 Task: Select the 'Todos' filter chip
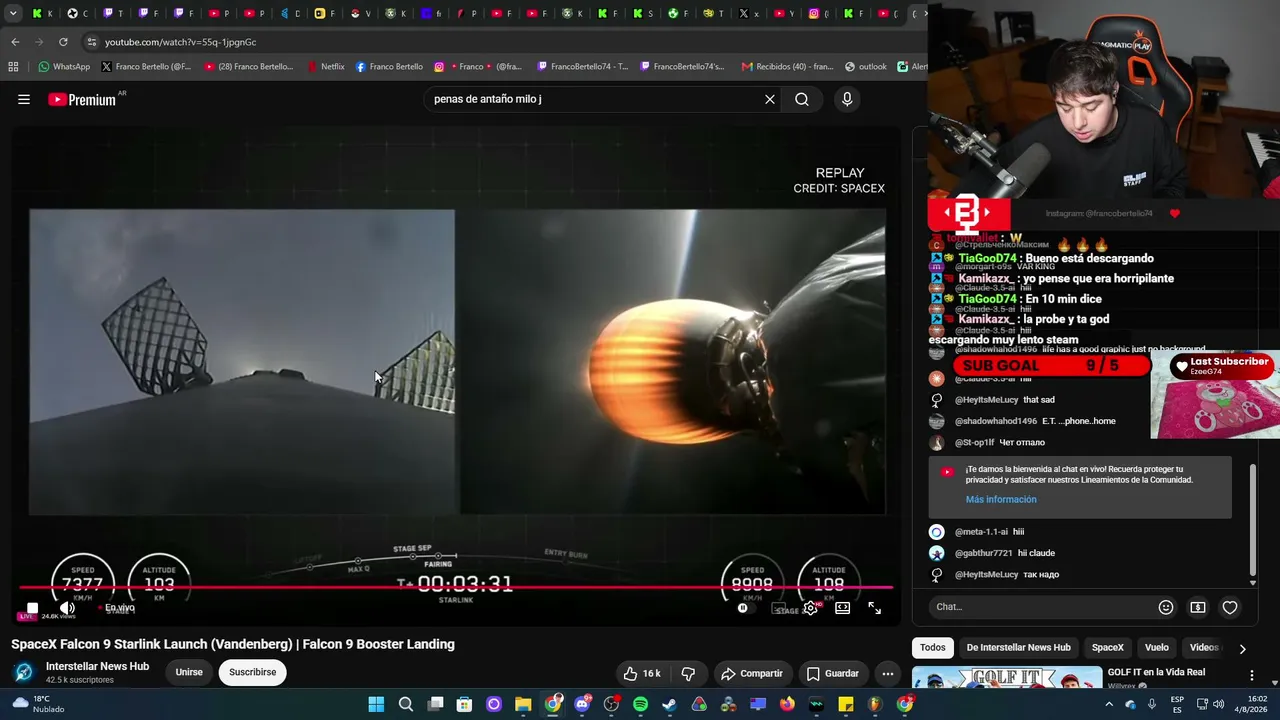coord(932,647)
